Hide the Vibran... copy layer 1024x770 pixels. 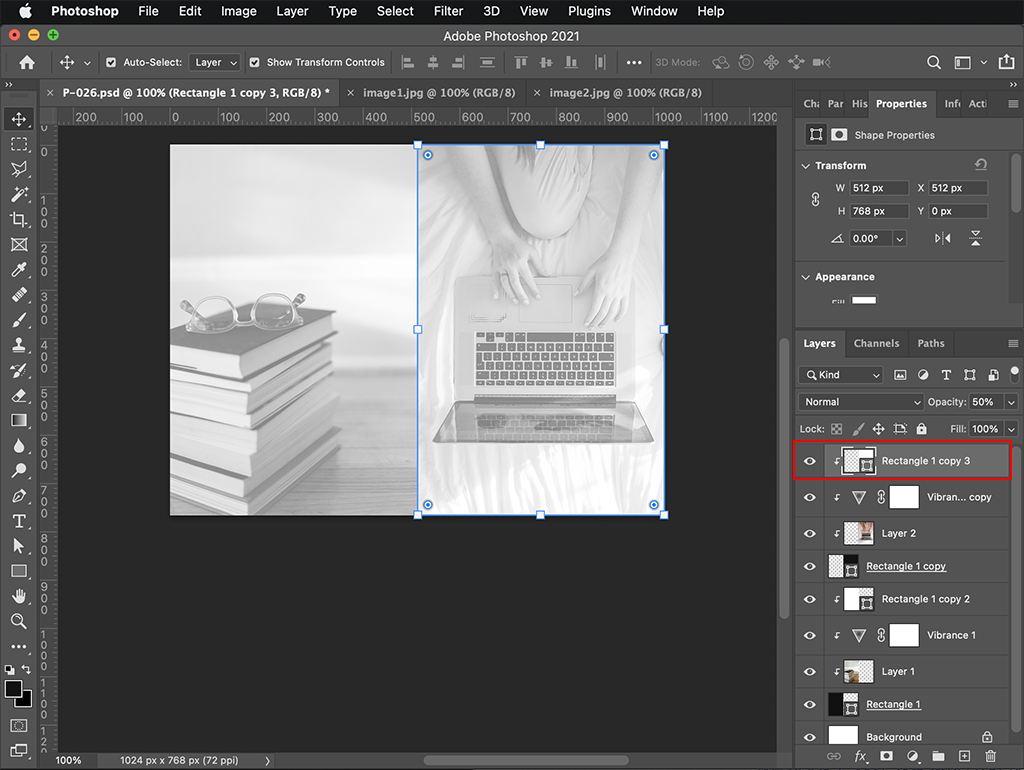click(x=810, y=498)
